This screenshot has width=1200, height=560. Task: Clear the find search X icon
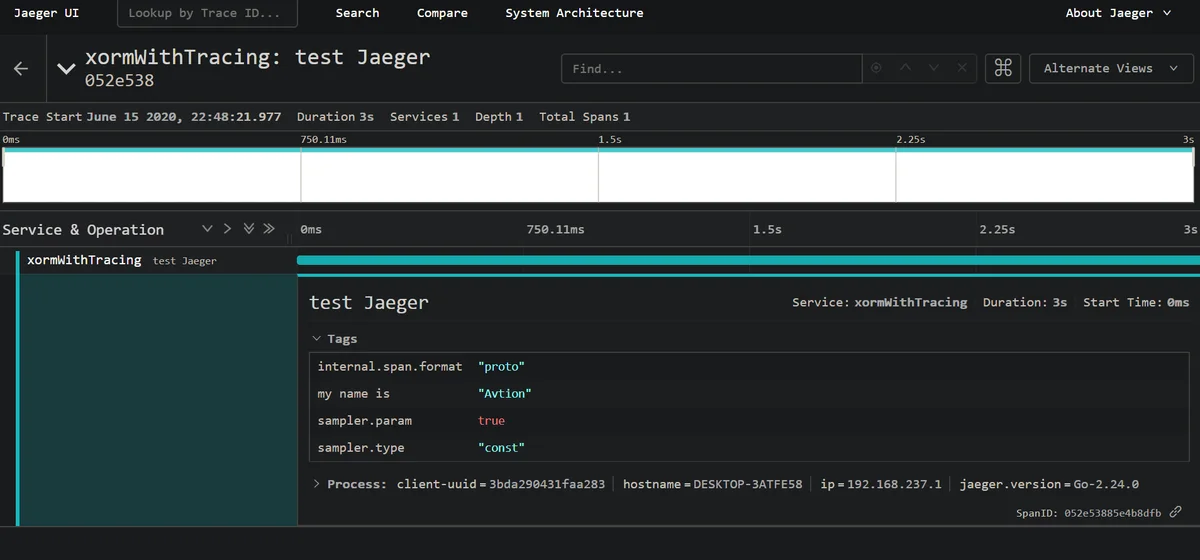[962, 68]
